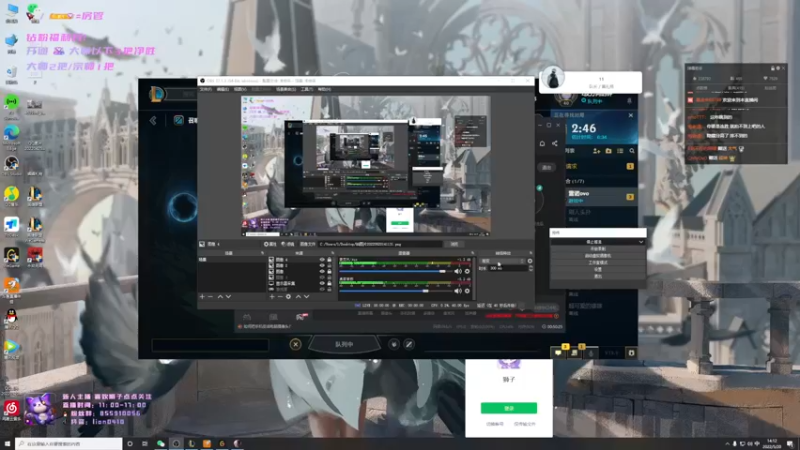This screenshot has height=450, width=800.
Task: Open the scene transition type dropdown
Action: 502,261
